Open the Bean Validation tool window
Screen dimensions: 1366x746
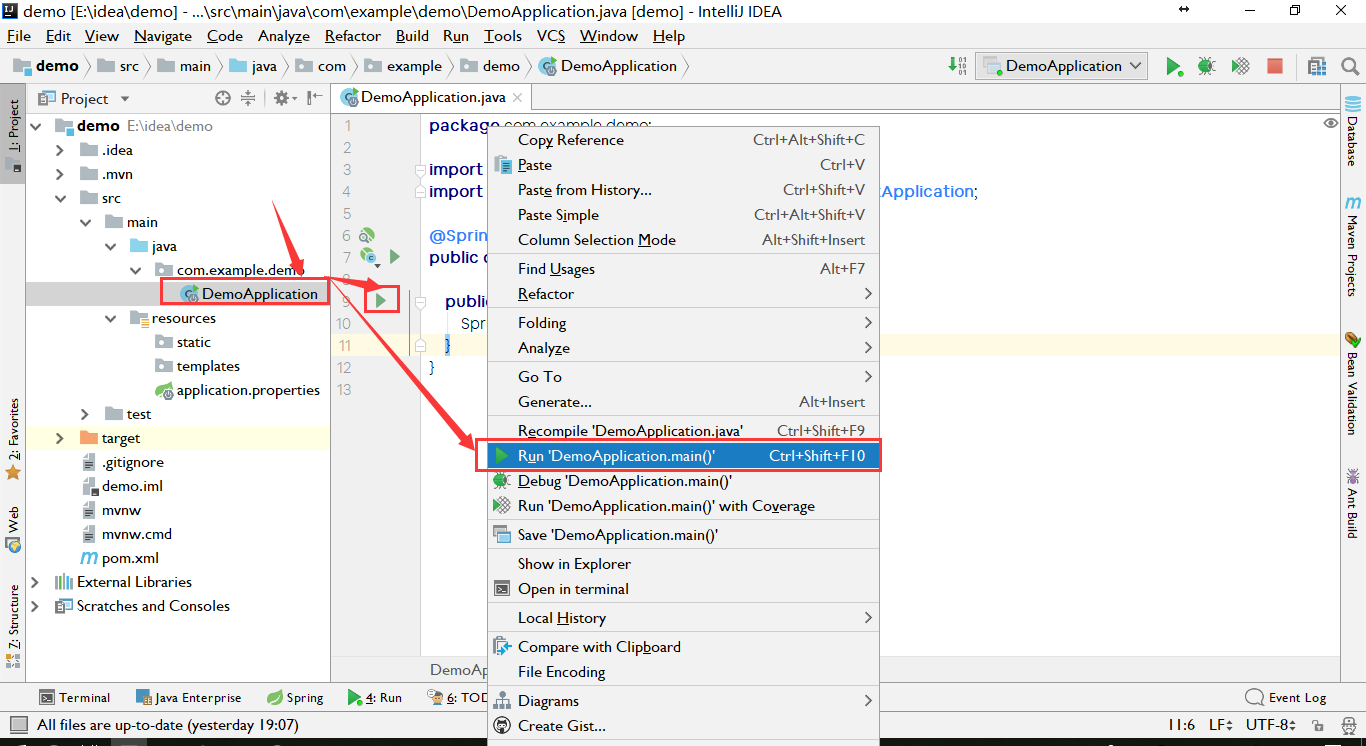[x=1353, y=383]
